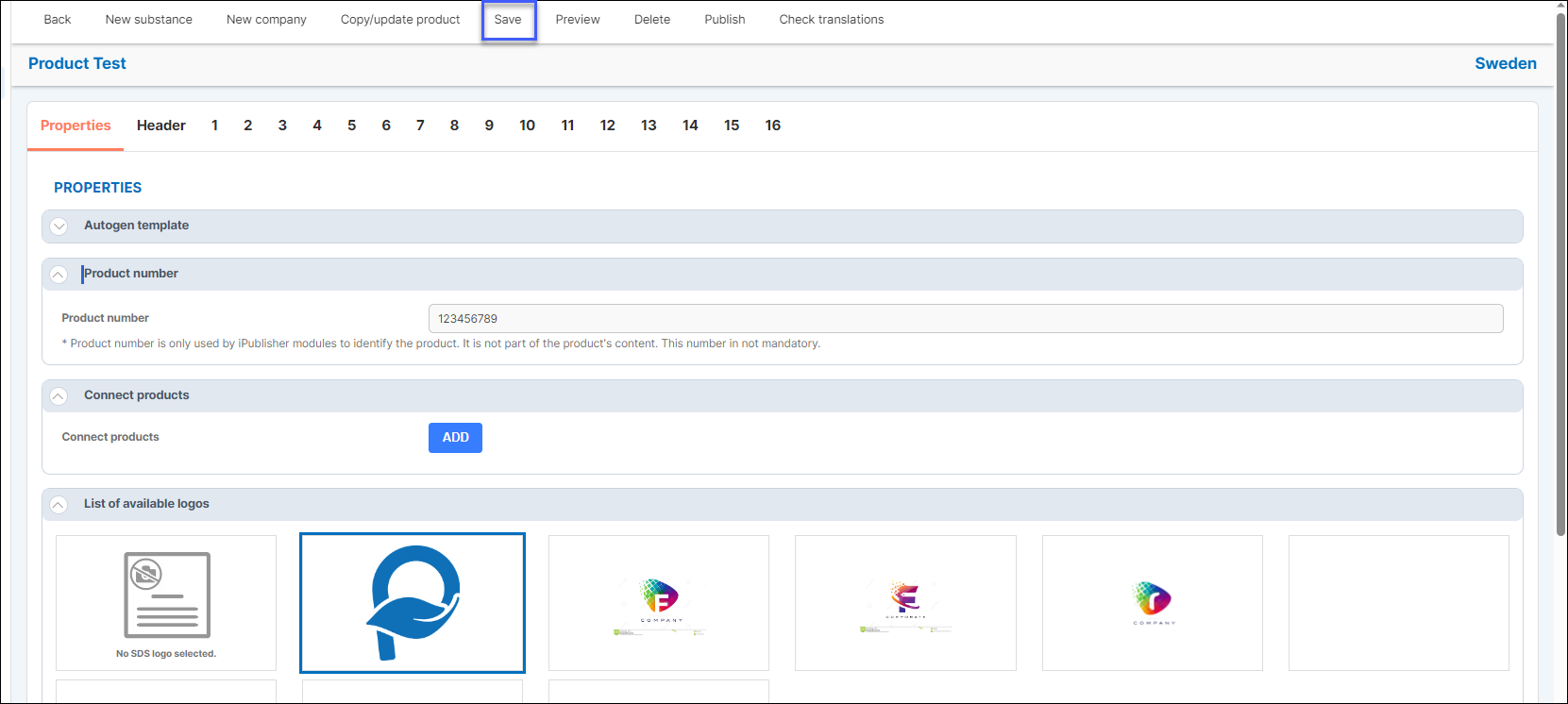Open section tab 8
The height and width of the screenshot is (704, 1568).
pyautogui.click(x=455, y=126)
